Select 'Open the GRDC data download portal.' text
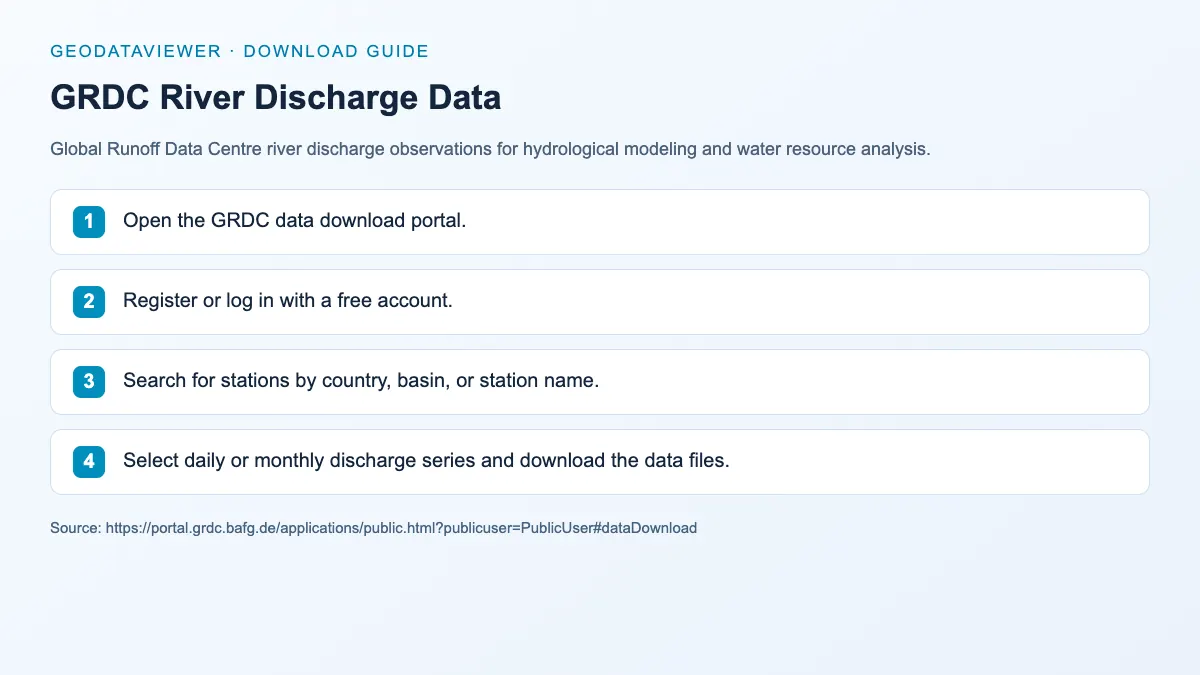Screen dimensions: 1200x675 coord(295,220)
